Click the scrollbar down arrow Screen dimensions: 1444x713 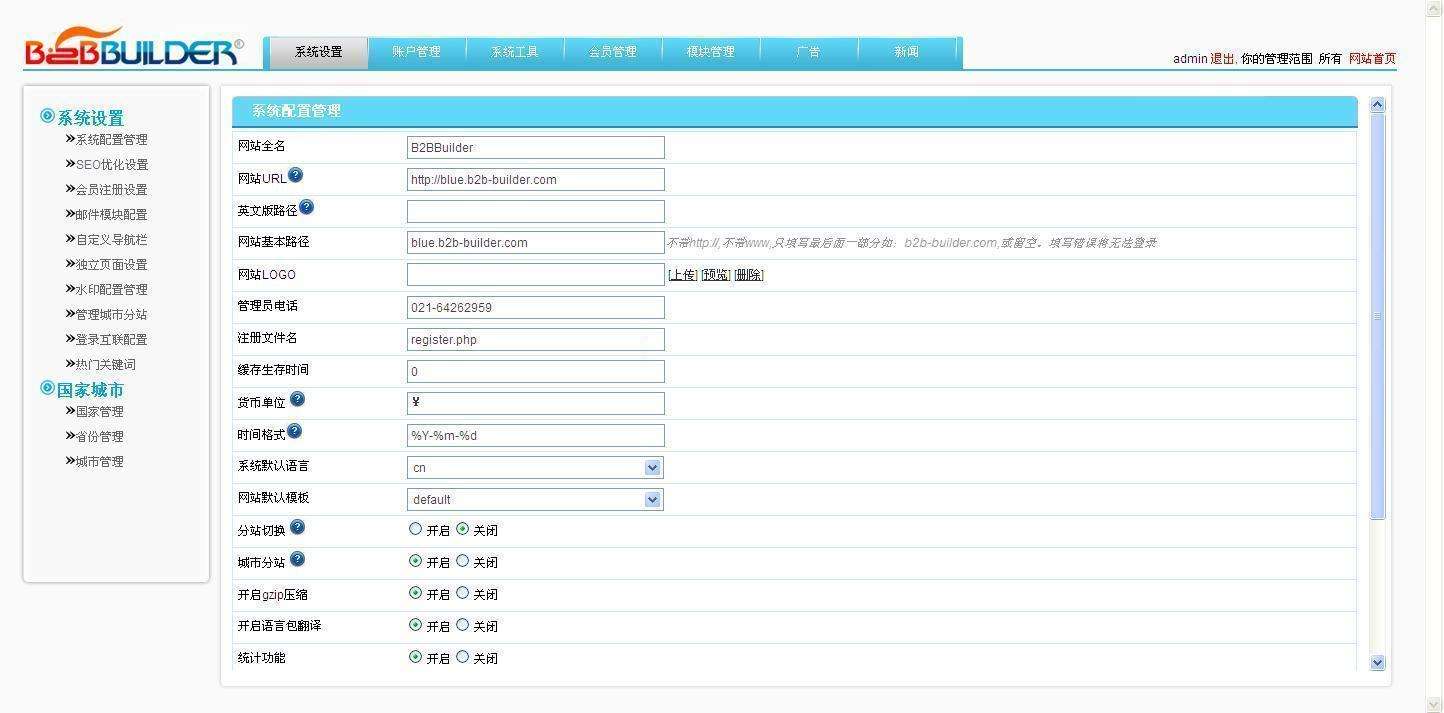pyautogui.click(x=1377, y=662)
